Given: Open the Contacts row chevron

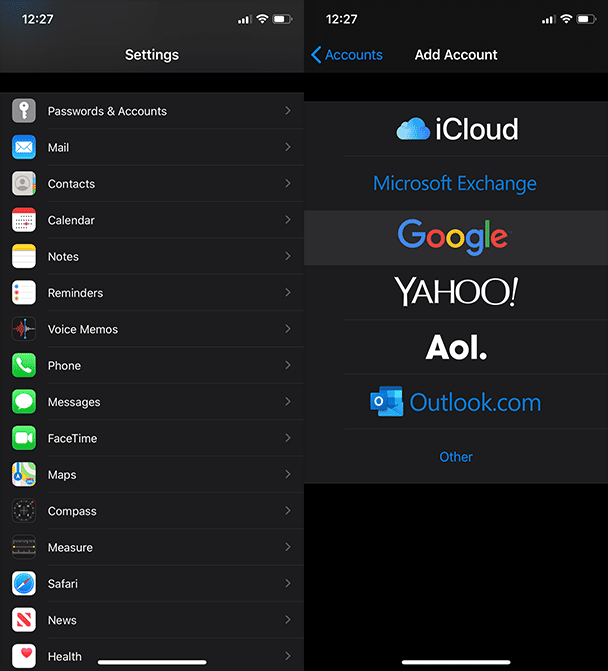Looking at the screenshot, I should (x=288, y=184).
